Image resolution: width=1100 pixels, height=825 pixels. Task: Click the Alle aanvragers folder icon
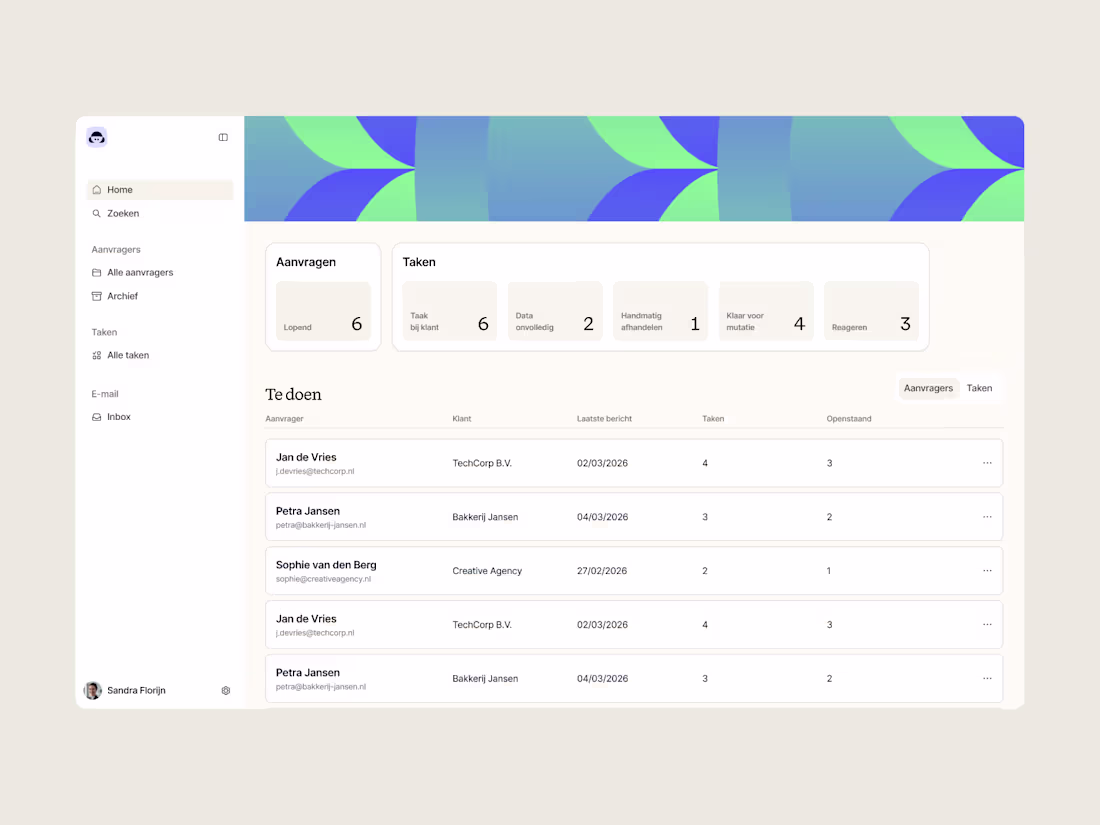click(97, 272)
